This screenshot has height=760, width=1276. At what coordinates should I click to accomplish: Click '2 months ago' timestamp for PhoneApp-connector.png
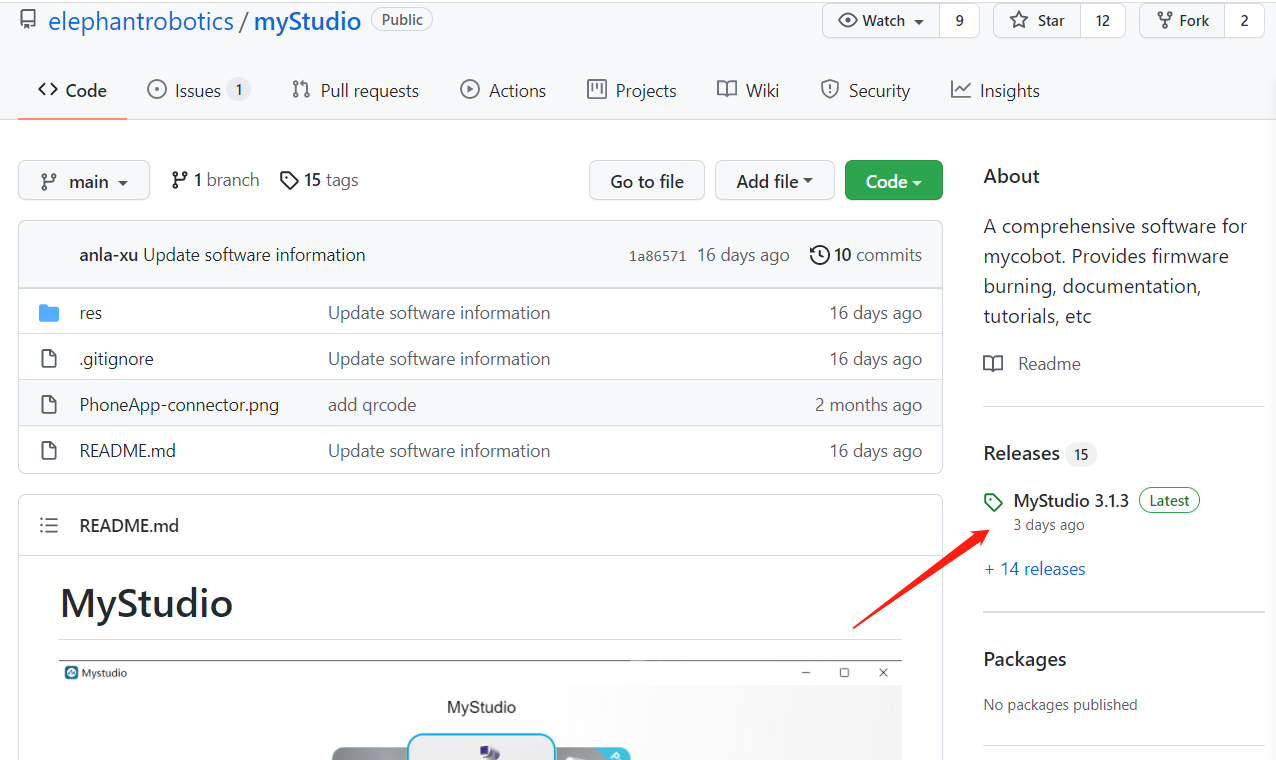click(868, 405)
